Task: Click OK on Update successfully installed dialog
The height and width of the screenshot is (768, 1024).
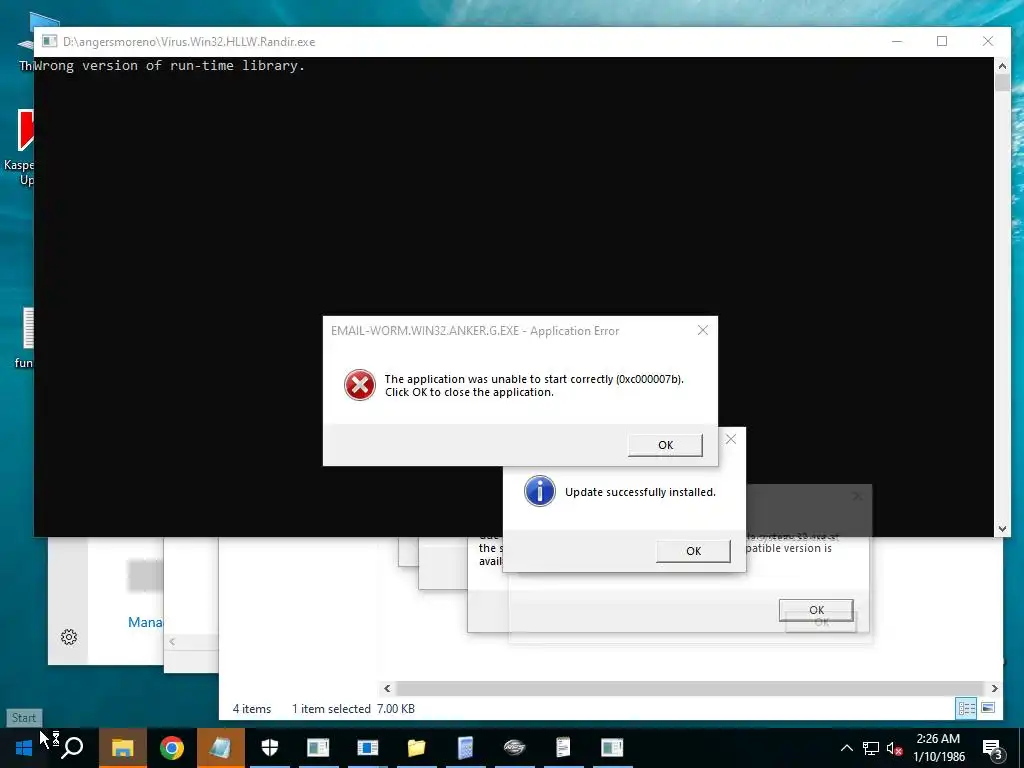Action: tap(694, 551)
